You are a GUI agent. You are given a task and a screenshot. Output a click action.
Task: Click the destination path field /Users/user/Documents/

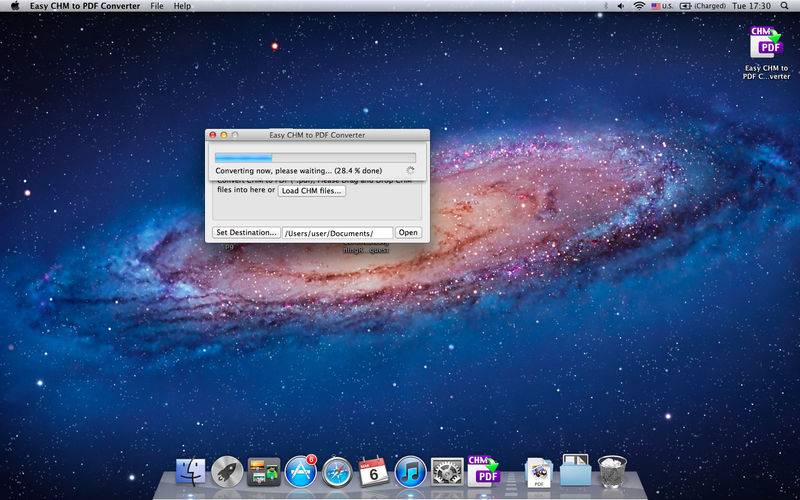coord(338,233)
